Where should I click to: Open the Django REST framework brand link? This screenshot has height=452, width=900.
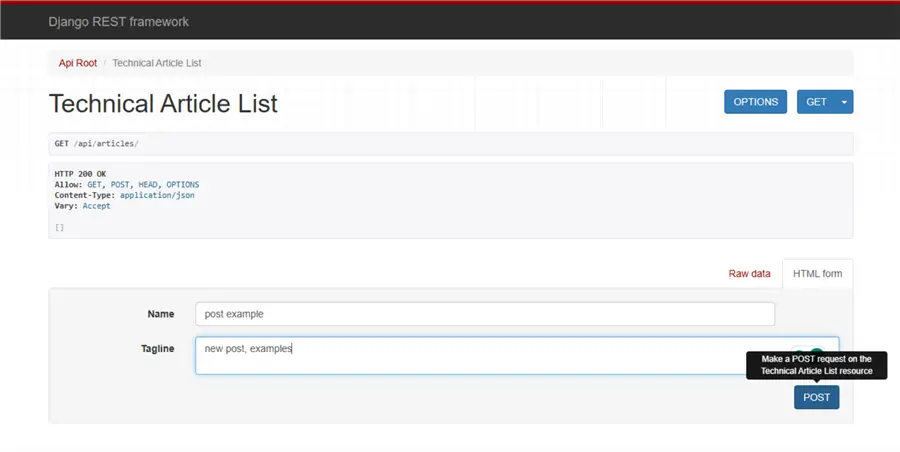point(118,22)
